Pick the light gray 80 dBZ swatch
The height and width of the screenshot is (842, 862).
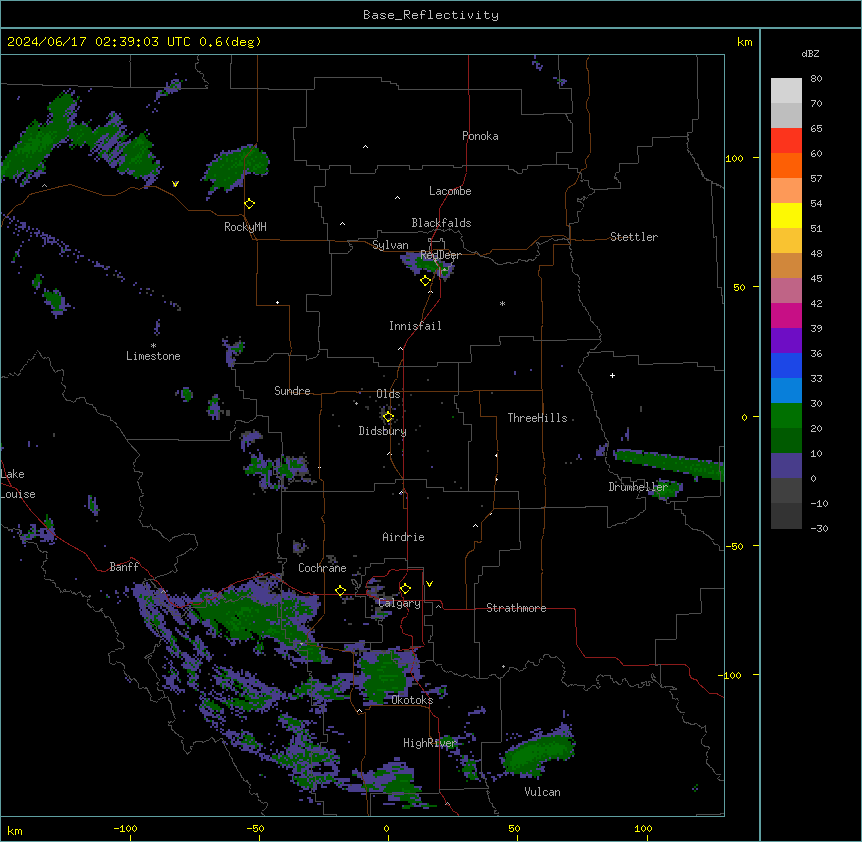(786, 91)
